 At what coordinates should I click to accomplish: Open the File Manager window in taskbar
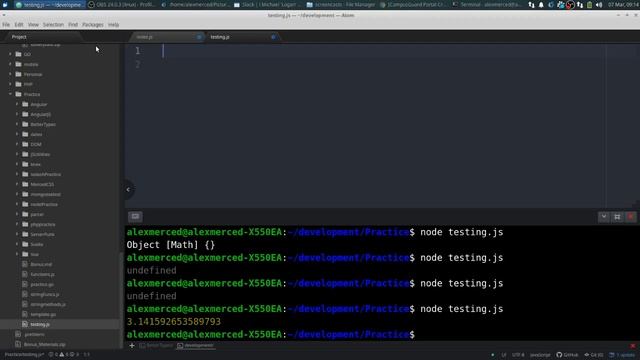pyautogui.click(x=340, y=5)
